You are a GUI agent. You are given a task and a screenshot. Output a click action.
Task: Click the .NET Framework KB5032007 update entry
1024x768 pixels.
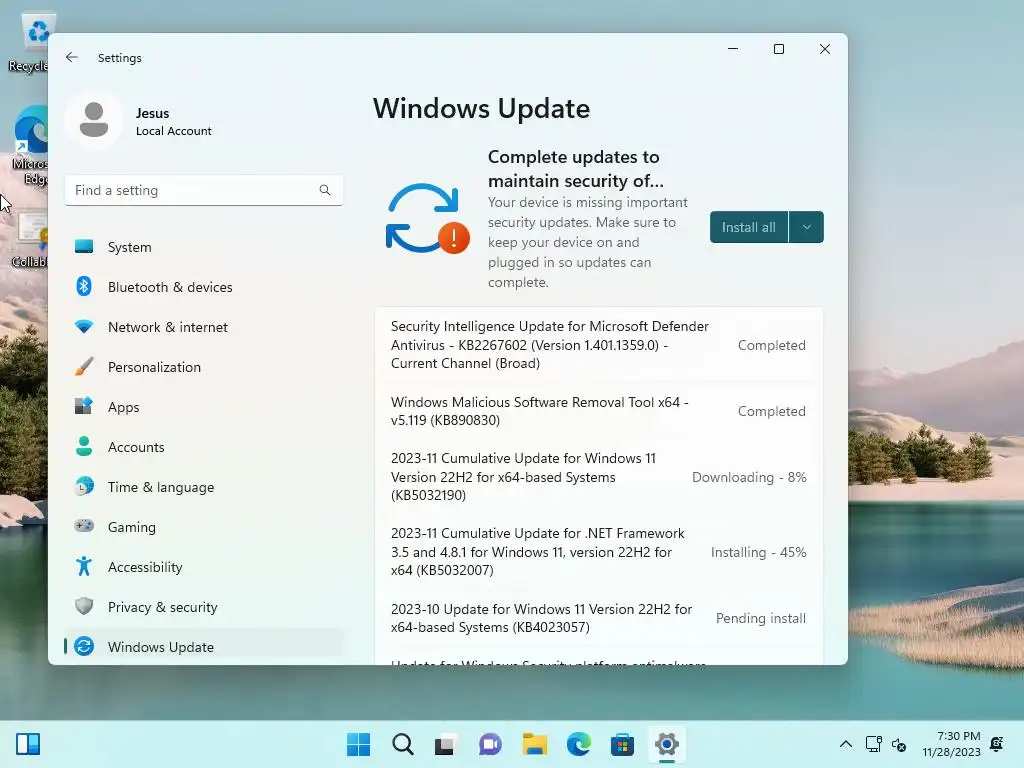(599, 552)
